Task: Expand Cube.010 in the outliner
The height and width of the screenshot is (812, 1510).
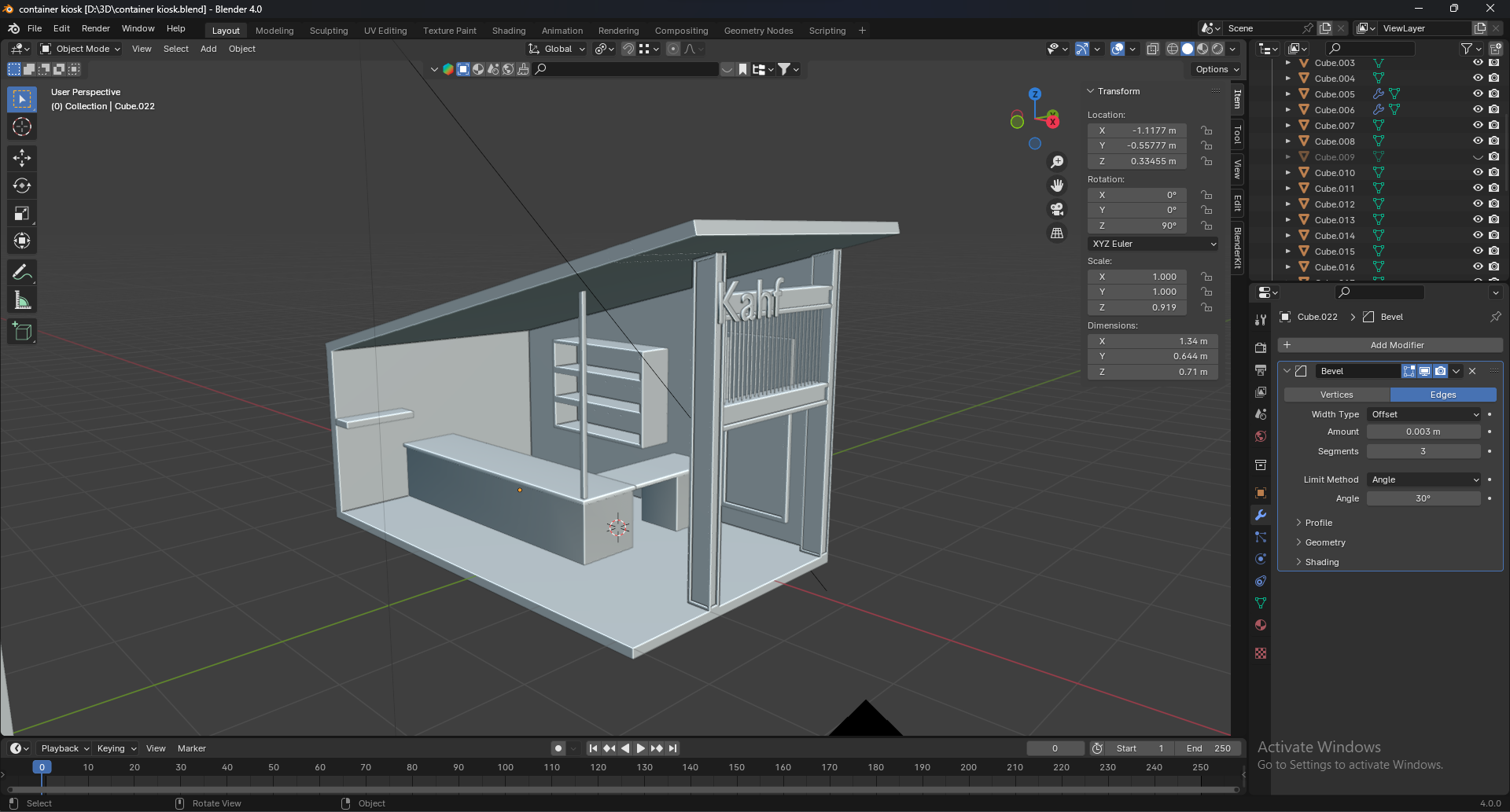Action: pyautogui.click(x=1287, y=173)
